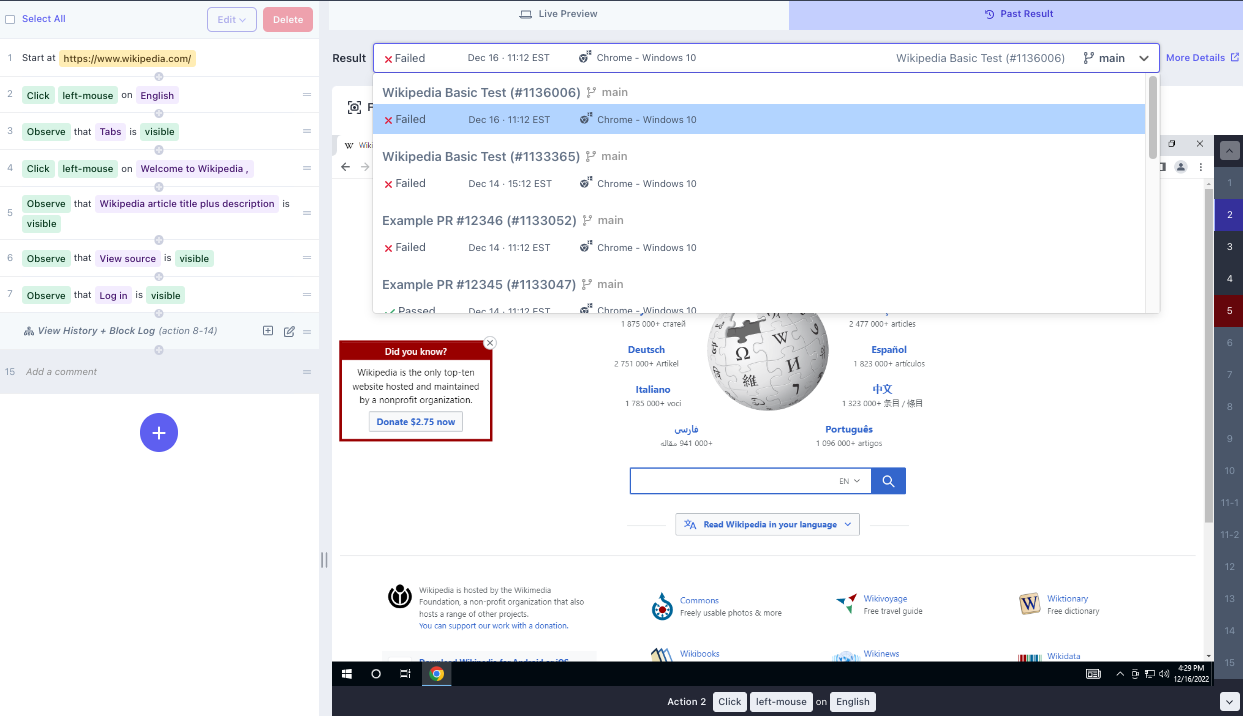Open the More Details link

[x=1202, y=58]
